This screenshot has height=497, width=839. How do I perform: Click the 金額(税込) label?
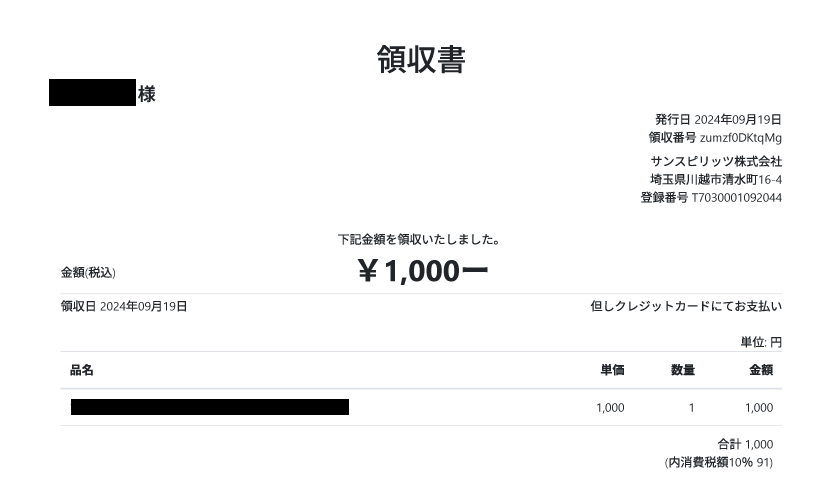(88, 272)
